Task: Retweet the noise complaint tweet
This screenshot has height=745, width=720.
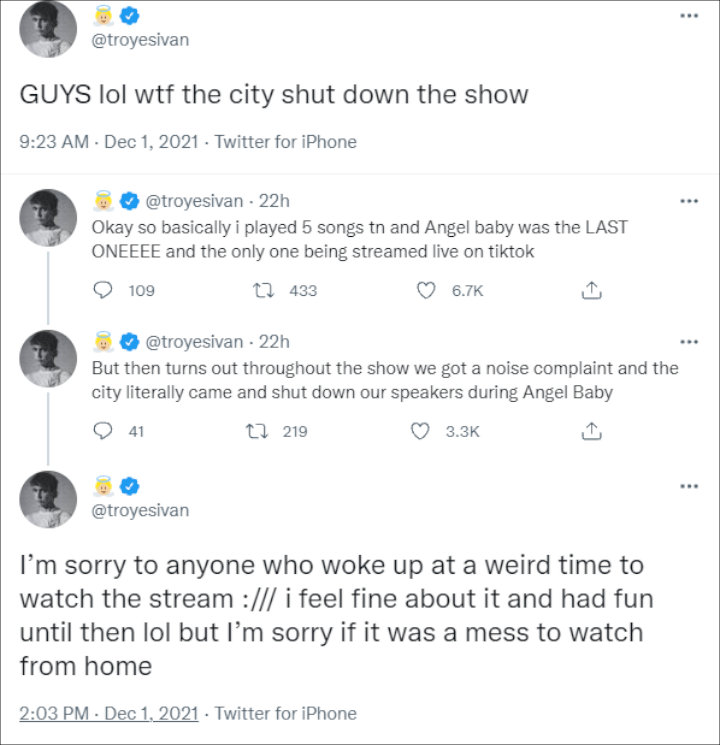Action: pyautogui.click(x=267, y=431)
